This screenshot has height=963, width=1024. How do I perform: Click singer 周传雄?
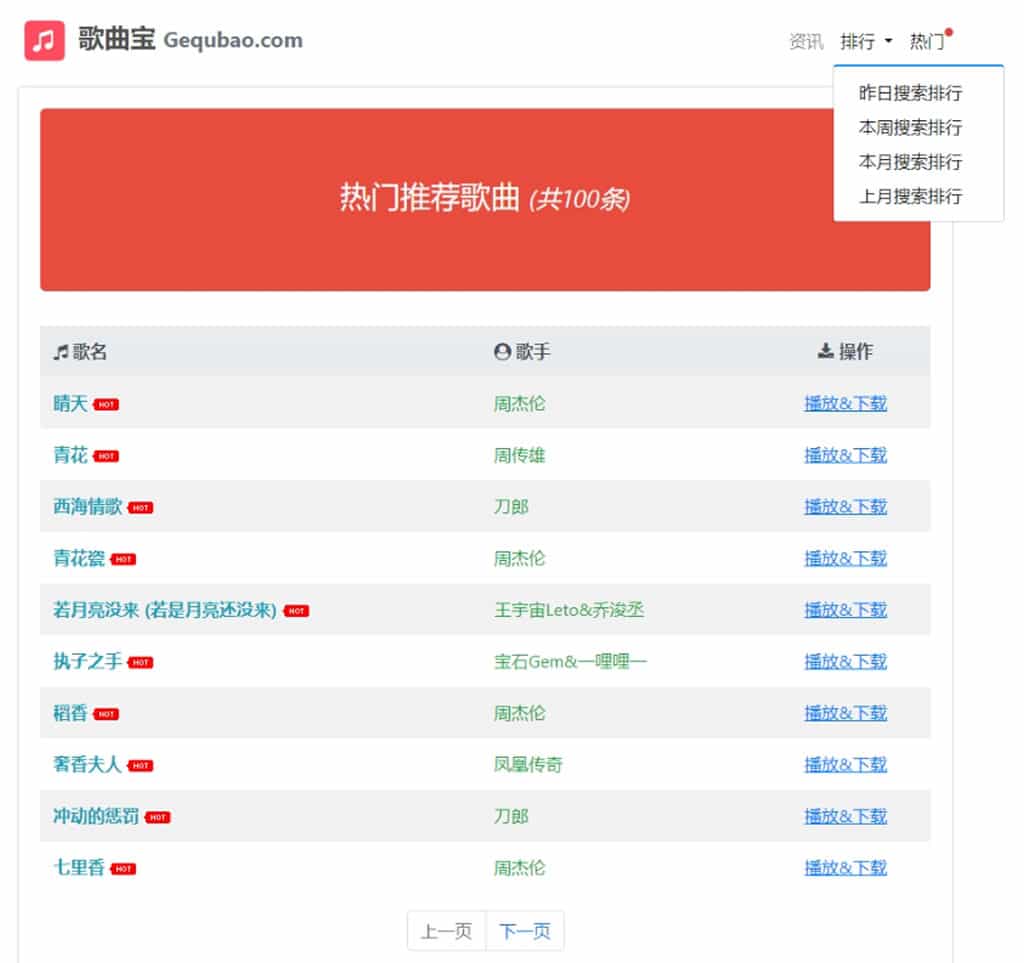519,455
